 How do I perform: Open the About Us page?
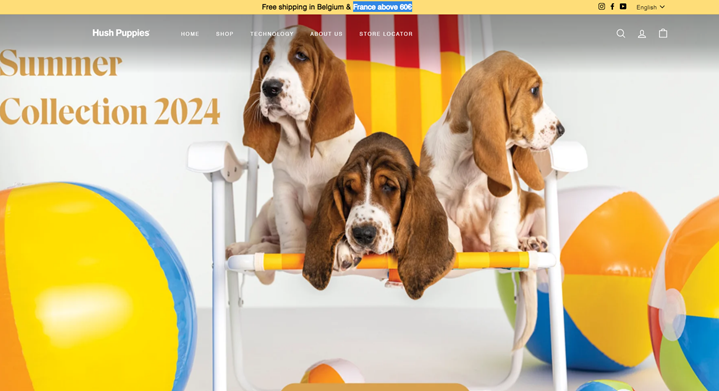click(326, 34)
